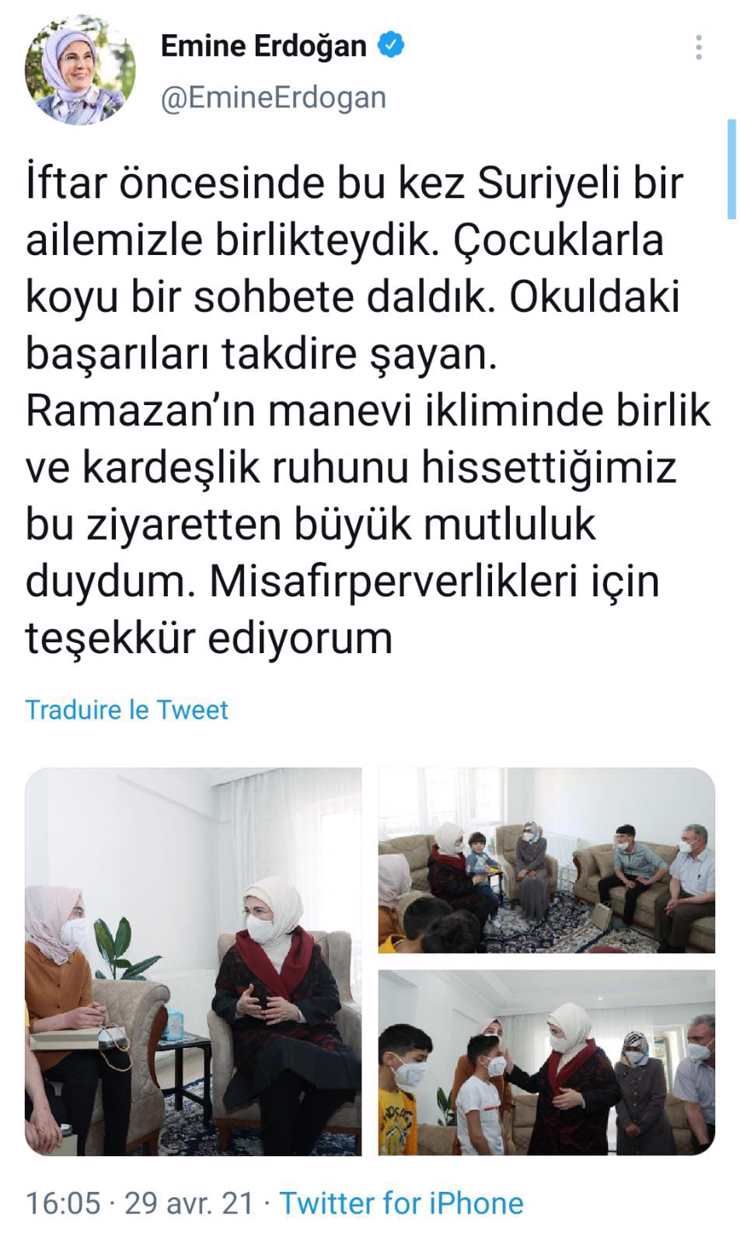Click the 16:05 timestamp

tap(63, 1203)
